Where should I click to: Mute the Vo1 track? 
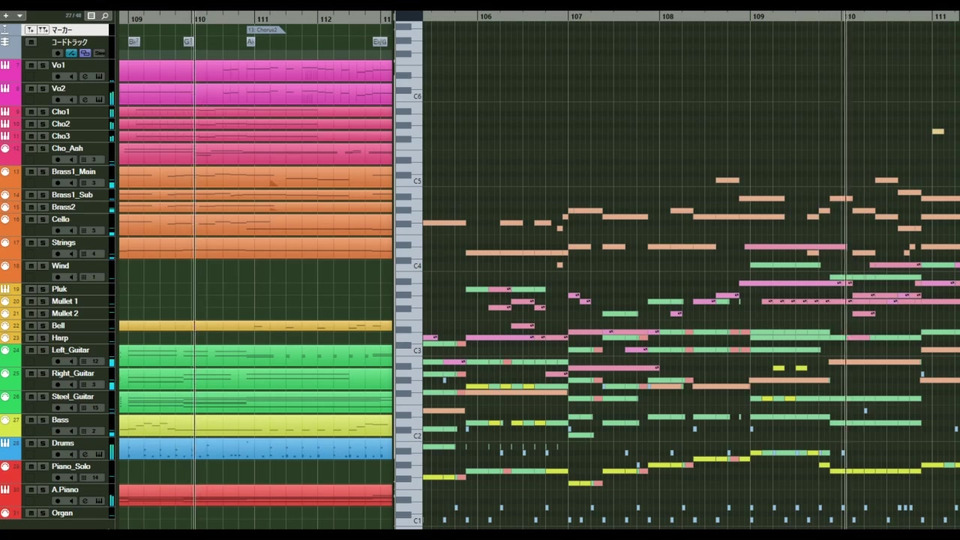coord(31,65)
